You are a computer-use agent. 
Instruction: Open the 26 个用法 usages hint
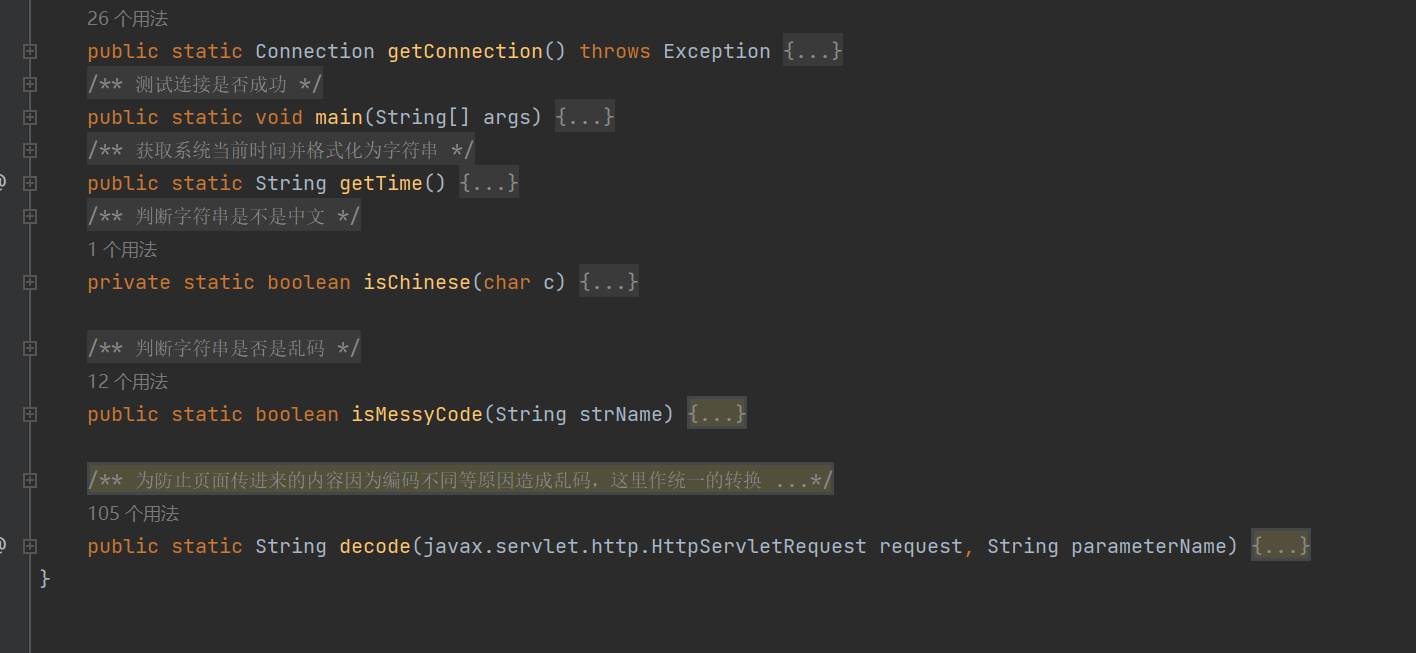click(127, 19)
